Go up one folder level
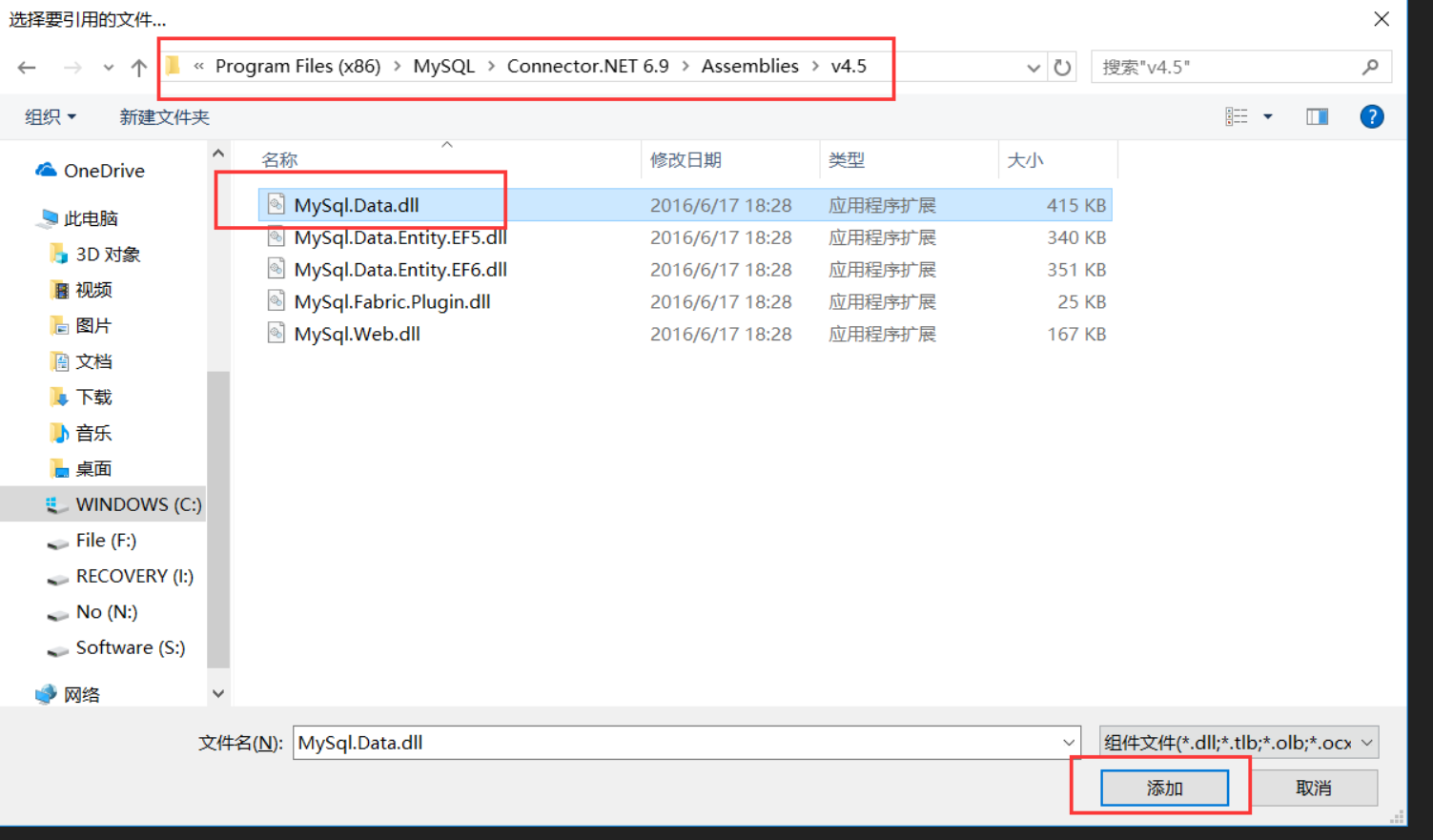The width and height of the screenshot is (1433, 840). click(x=139, y=68)
